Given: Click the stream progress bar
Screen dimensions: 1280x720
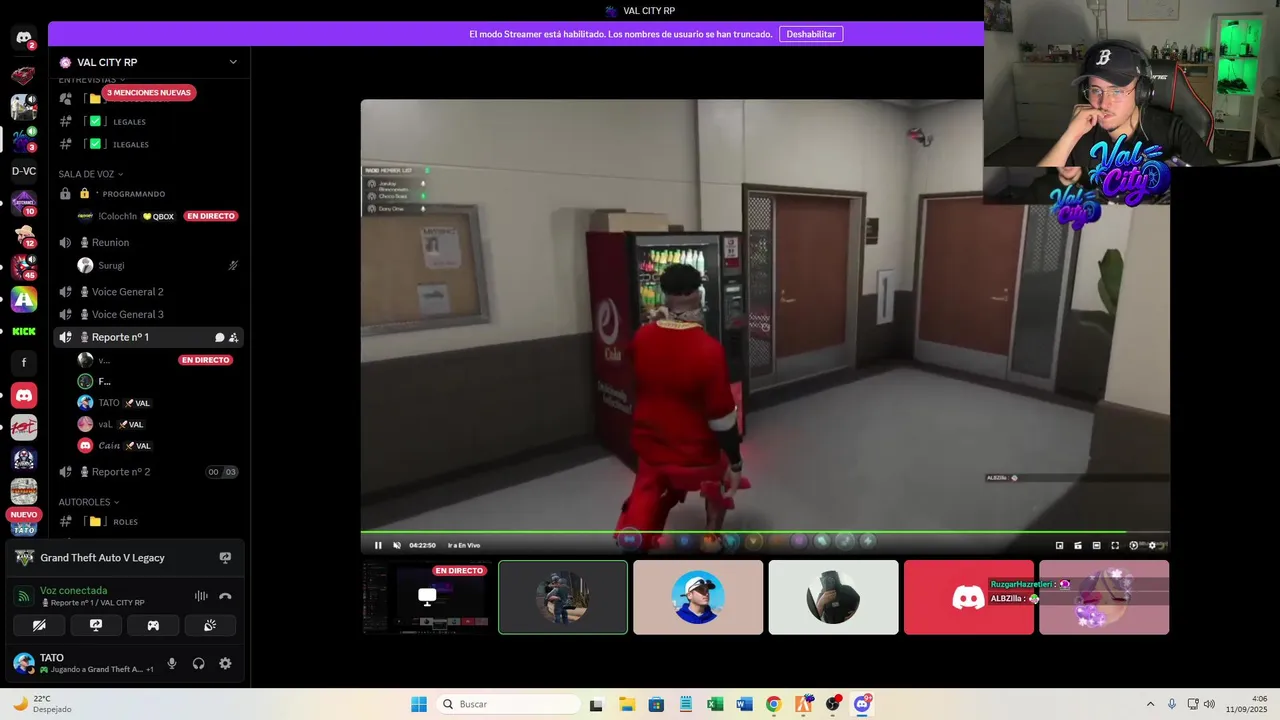Looking at the screenshot, I should pyautogui.click(x=765, y=532).
